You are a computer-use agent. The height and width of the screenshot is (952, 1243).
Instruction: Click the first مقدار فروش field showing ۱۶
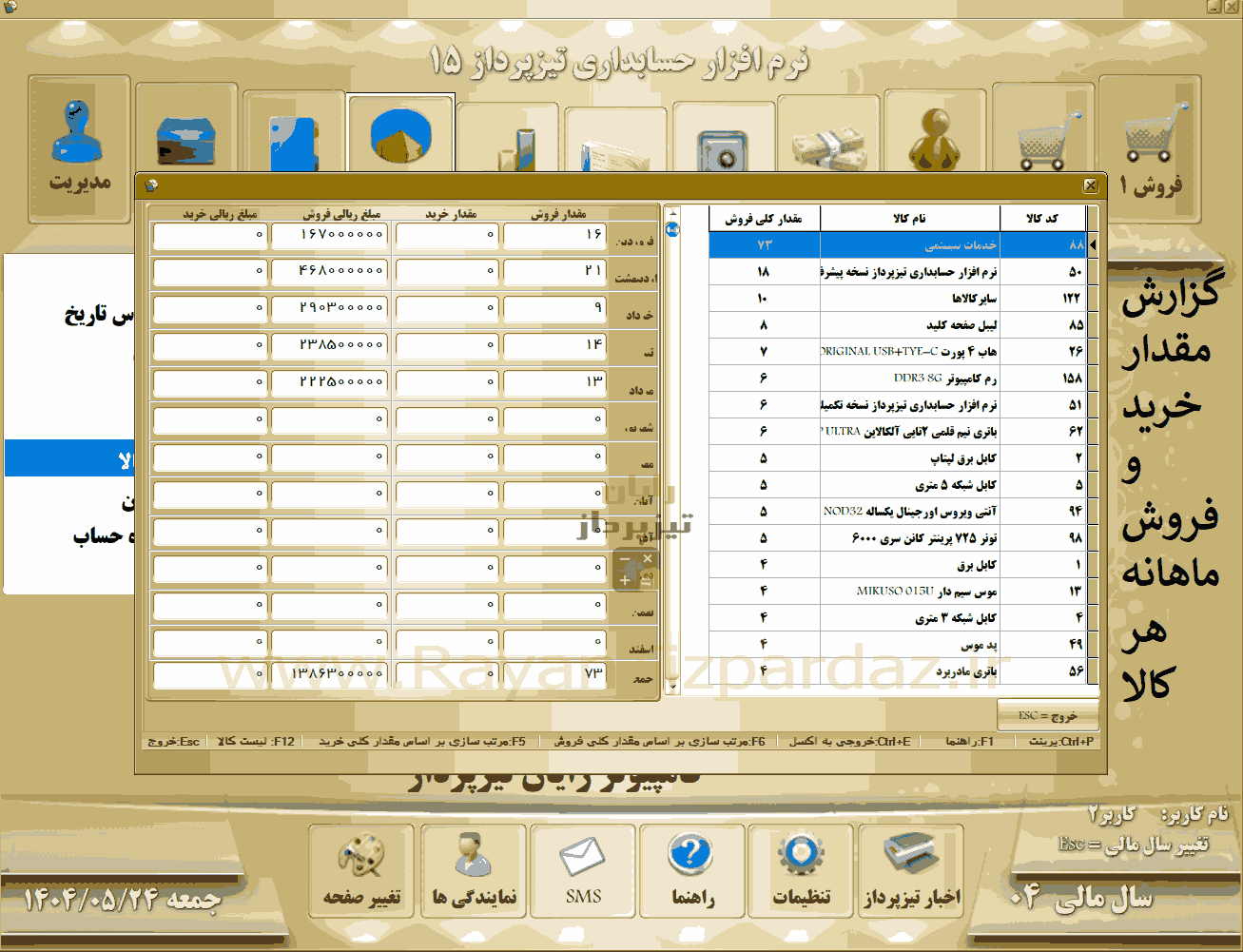[x=554, y=234]
